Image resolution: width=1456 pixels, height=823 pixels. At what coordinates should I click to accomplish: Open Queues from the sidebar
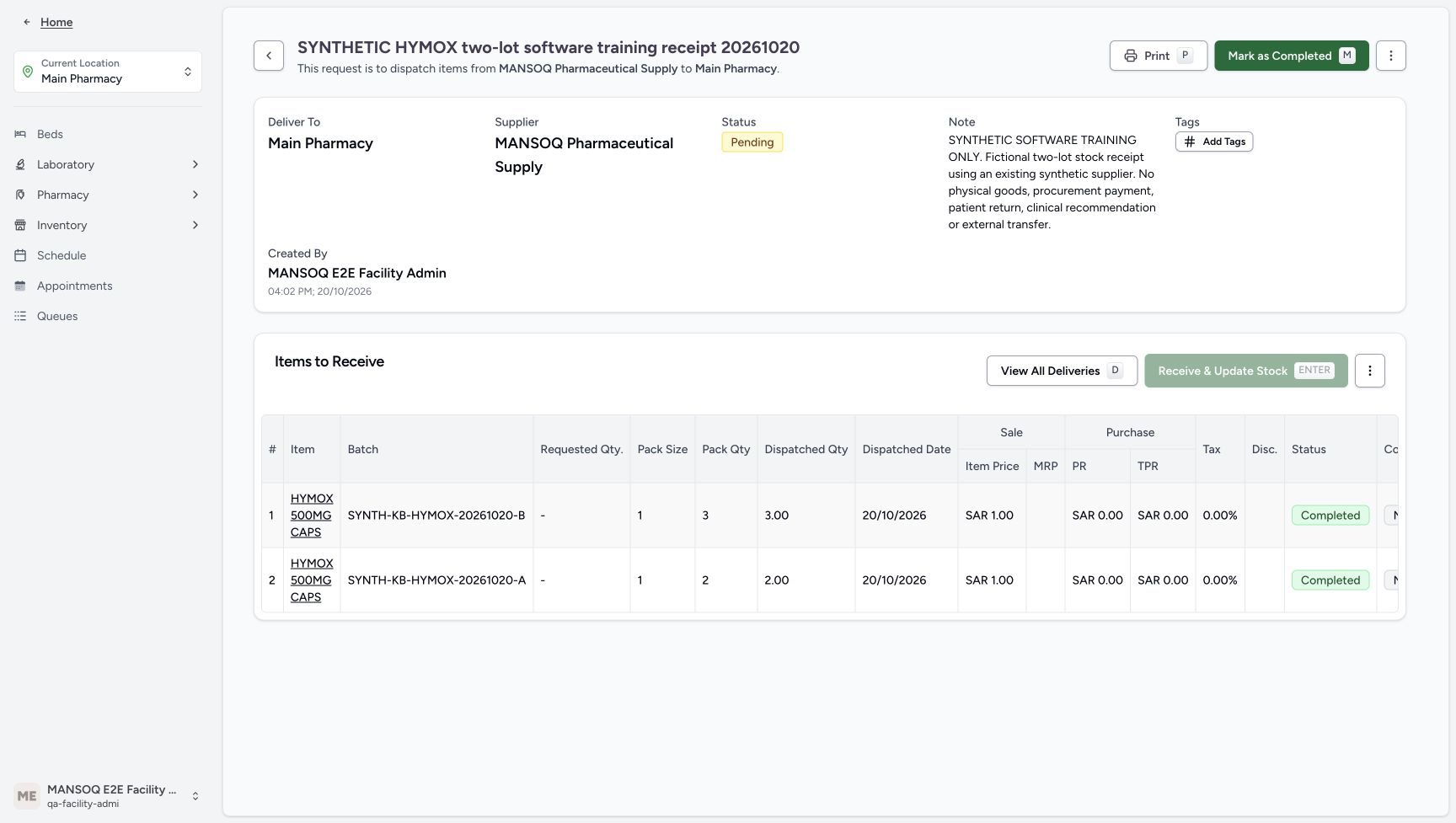[57, 316]
